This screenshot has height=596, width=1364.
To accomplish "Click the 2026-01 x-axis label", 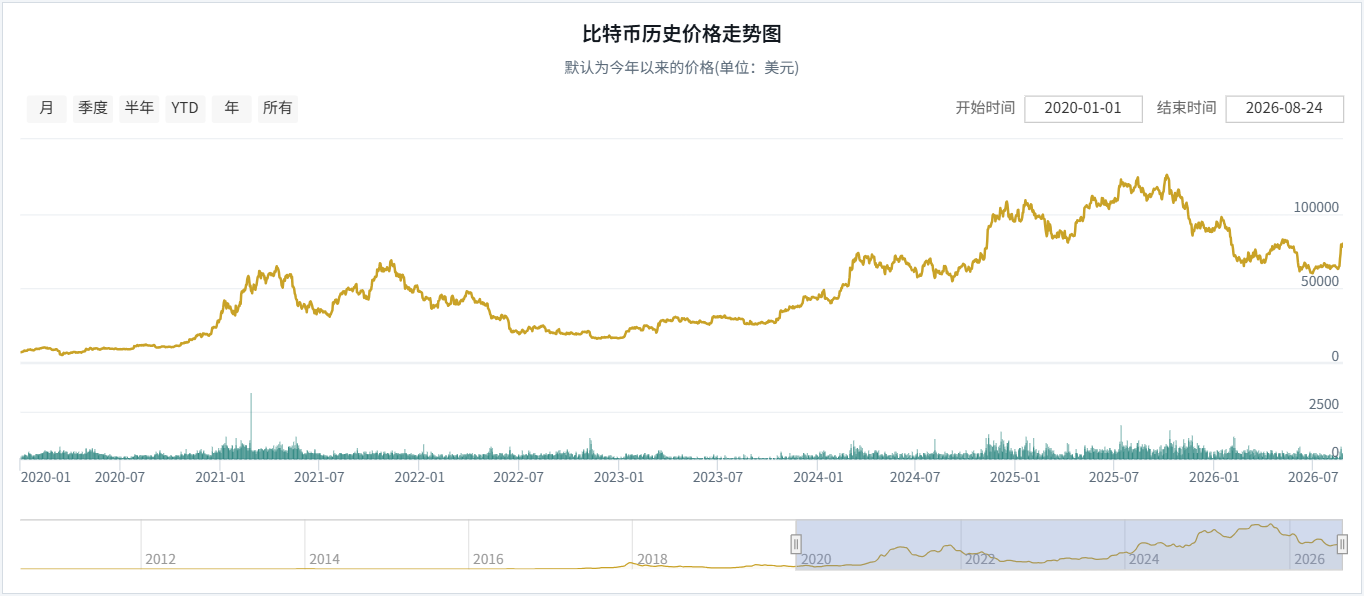I will click(x=1215, y=478).
